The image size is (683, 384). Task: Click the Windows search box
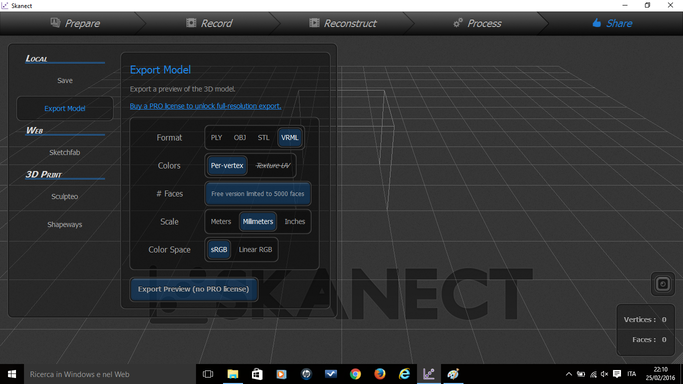point(110,374)
